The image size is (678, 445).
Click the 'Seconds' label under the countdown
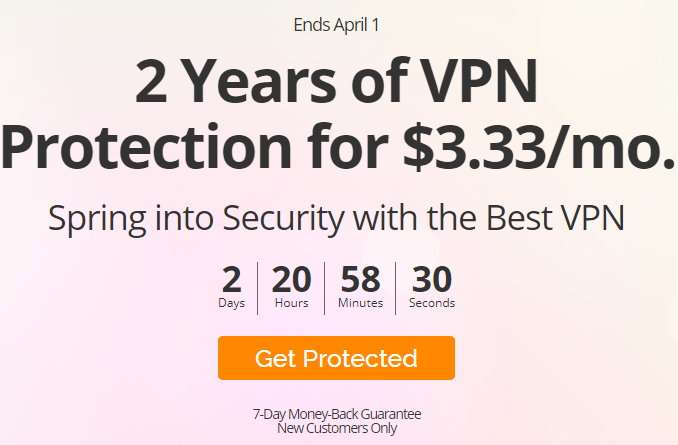432,303
